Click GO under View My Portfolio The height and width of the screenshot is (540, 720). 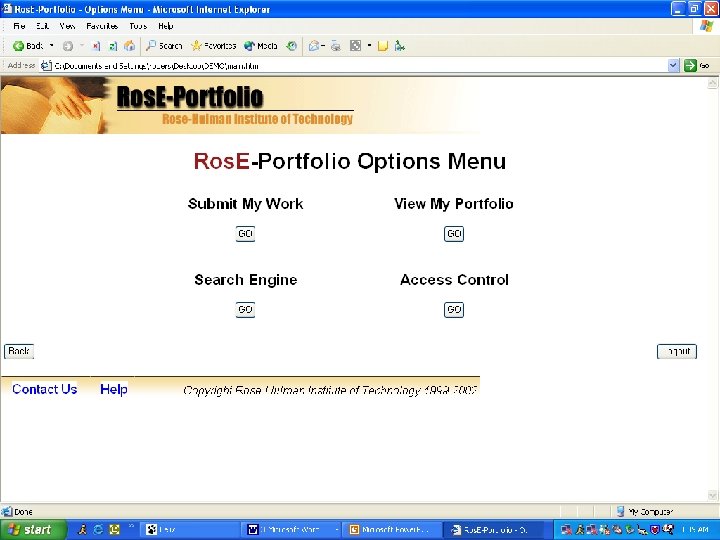coord(454,234)
